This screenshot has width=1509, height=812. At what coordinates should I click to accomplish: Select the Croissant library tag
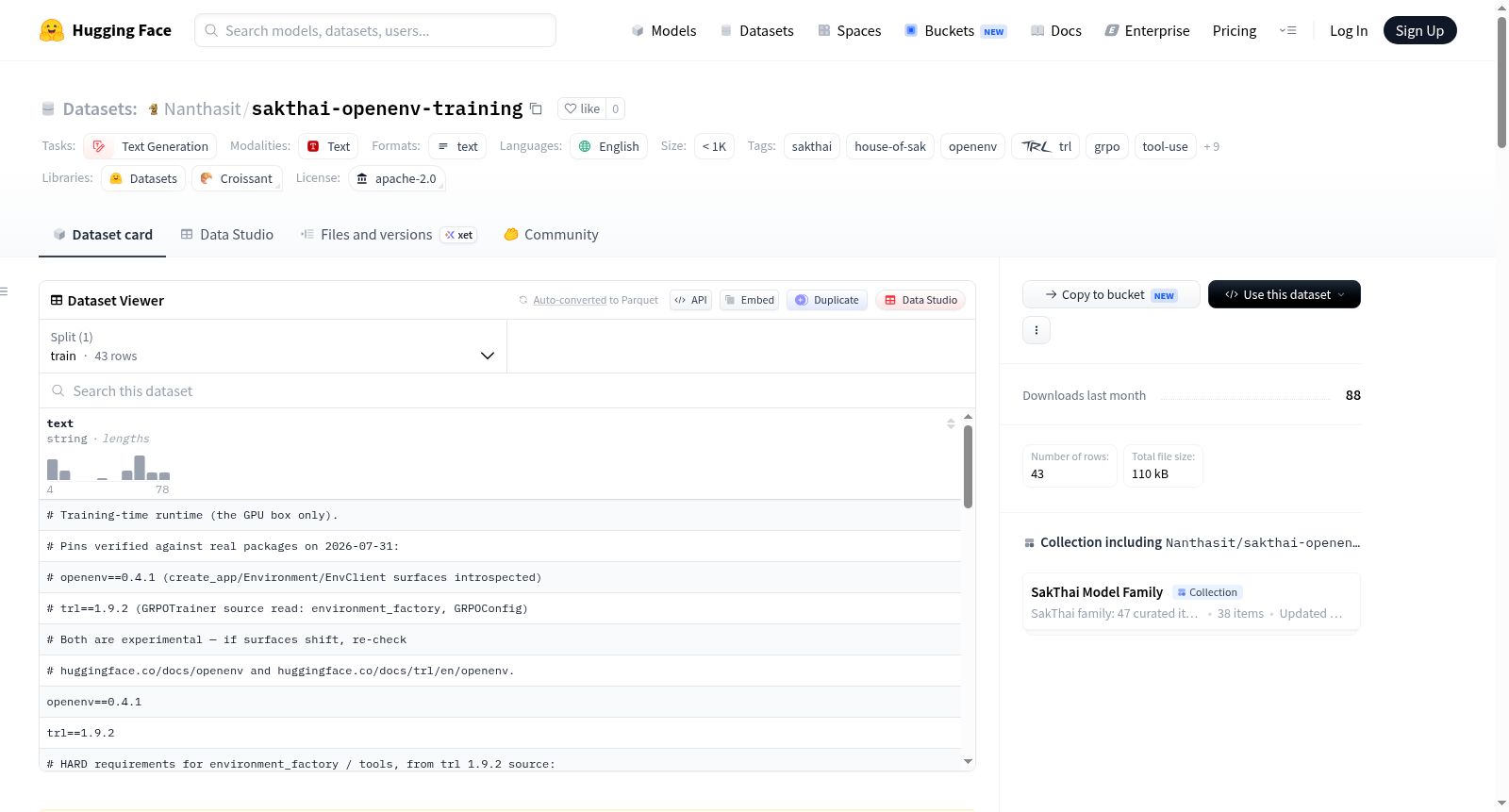(x=237, y=178)
